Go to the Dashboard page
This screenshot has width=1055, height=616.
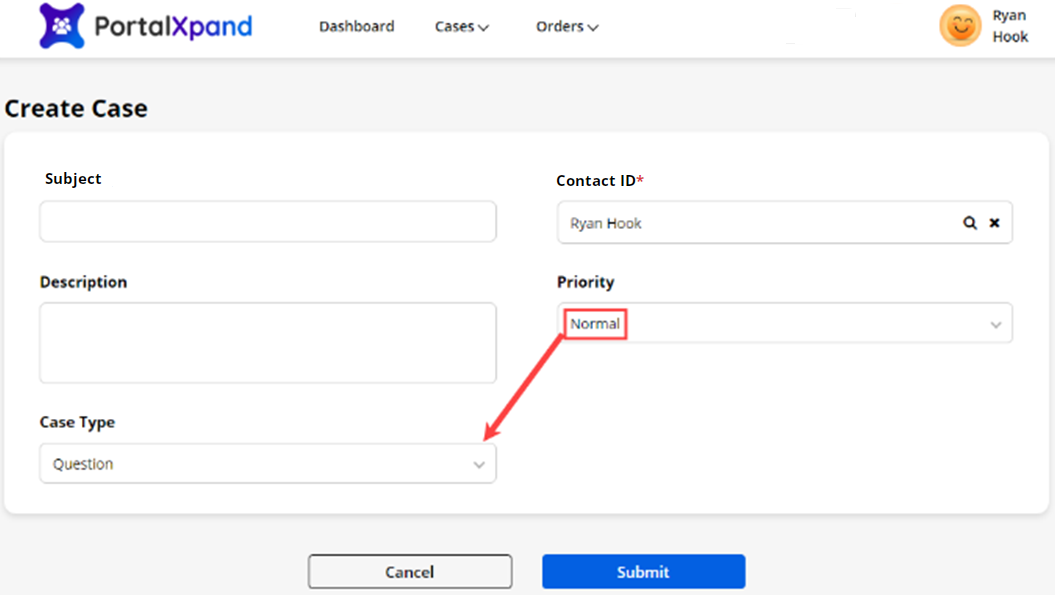coord(356,27)
